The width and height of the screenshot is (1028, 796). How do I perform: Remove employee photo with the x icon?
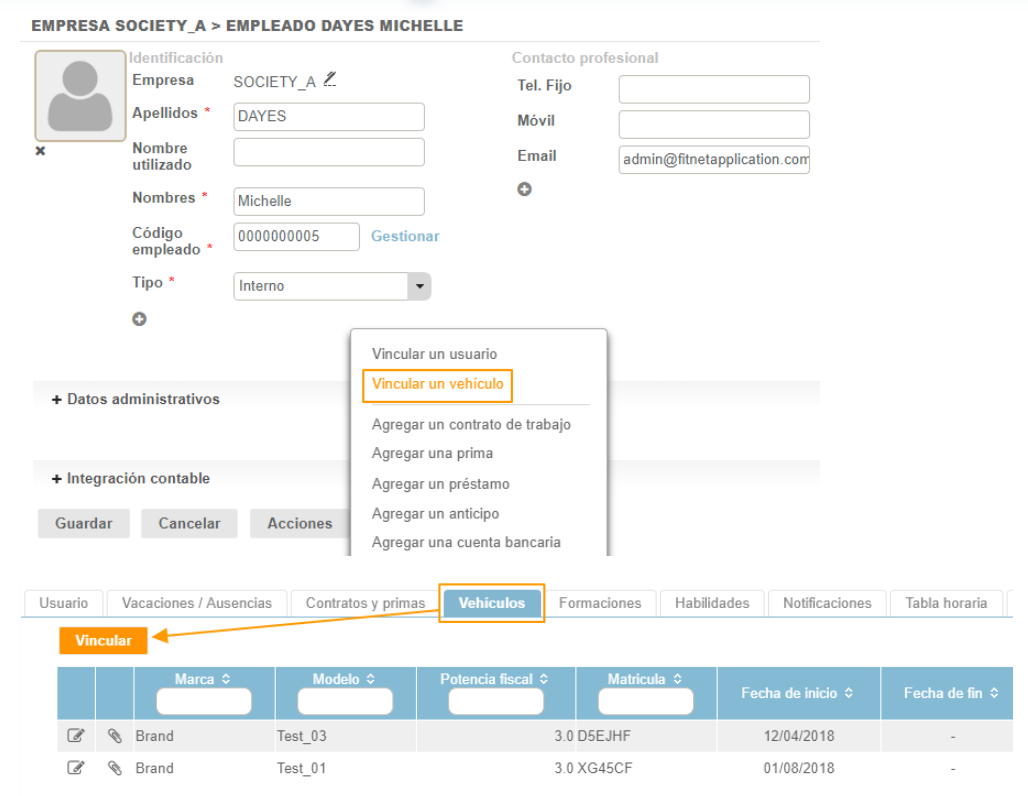(40, 151)
